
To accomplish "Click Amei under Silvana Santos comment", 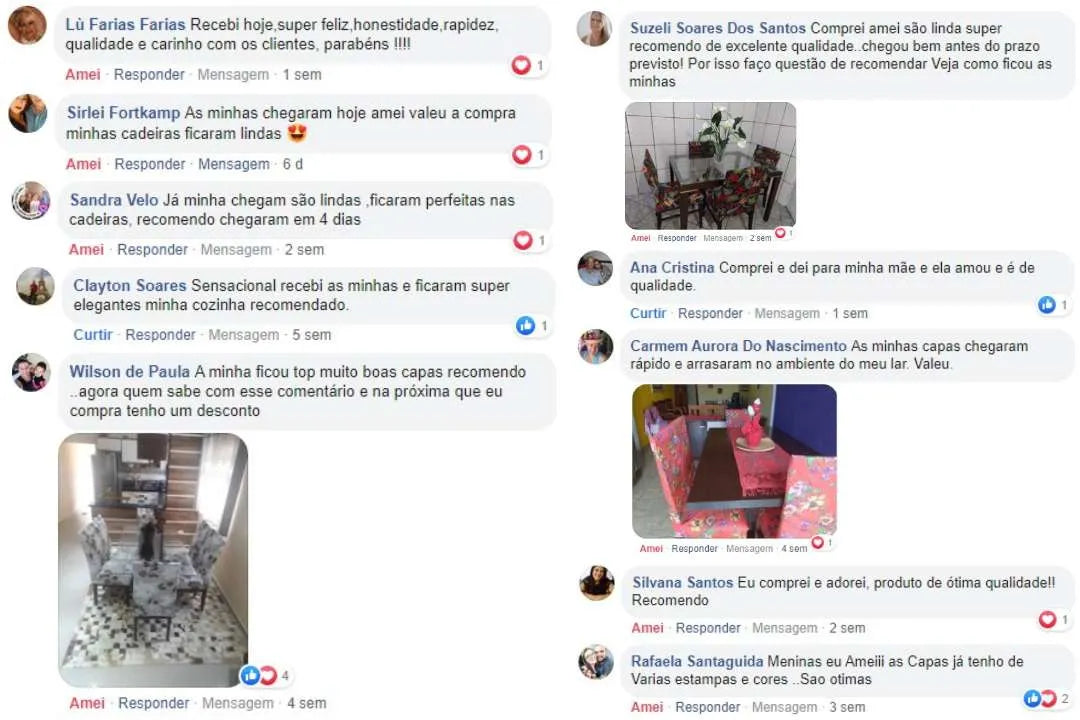I will [x=647, y=628].
